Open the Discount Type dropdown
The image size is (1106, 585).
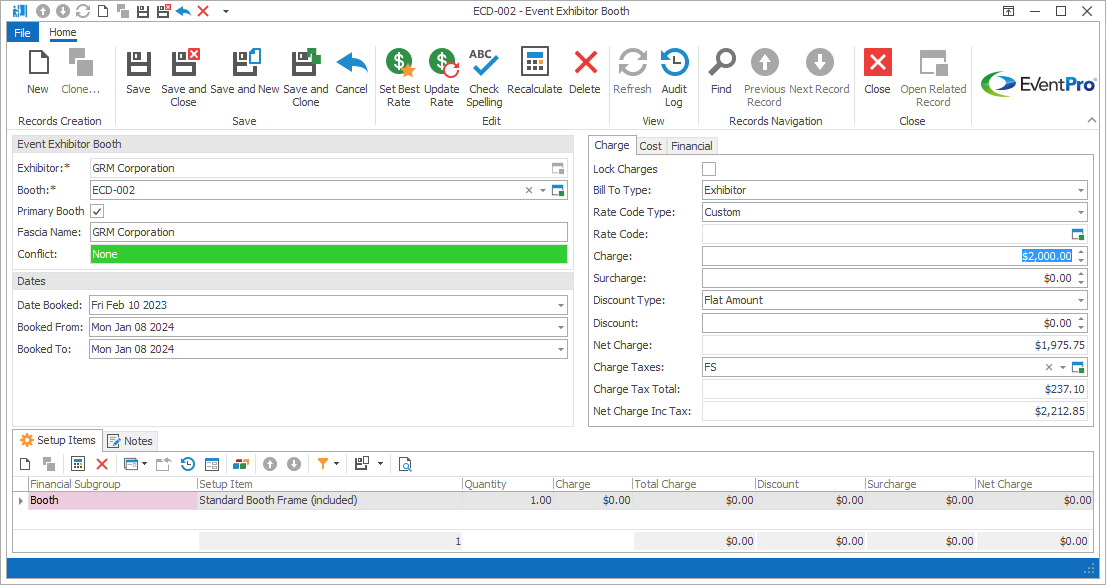click(x=1080, y=301)
